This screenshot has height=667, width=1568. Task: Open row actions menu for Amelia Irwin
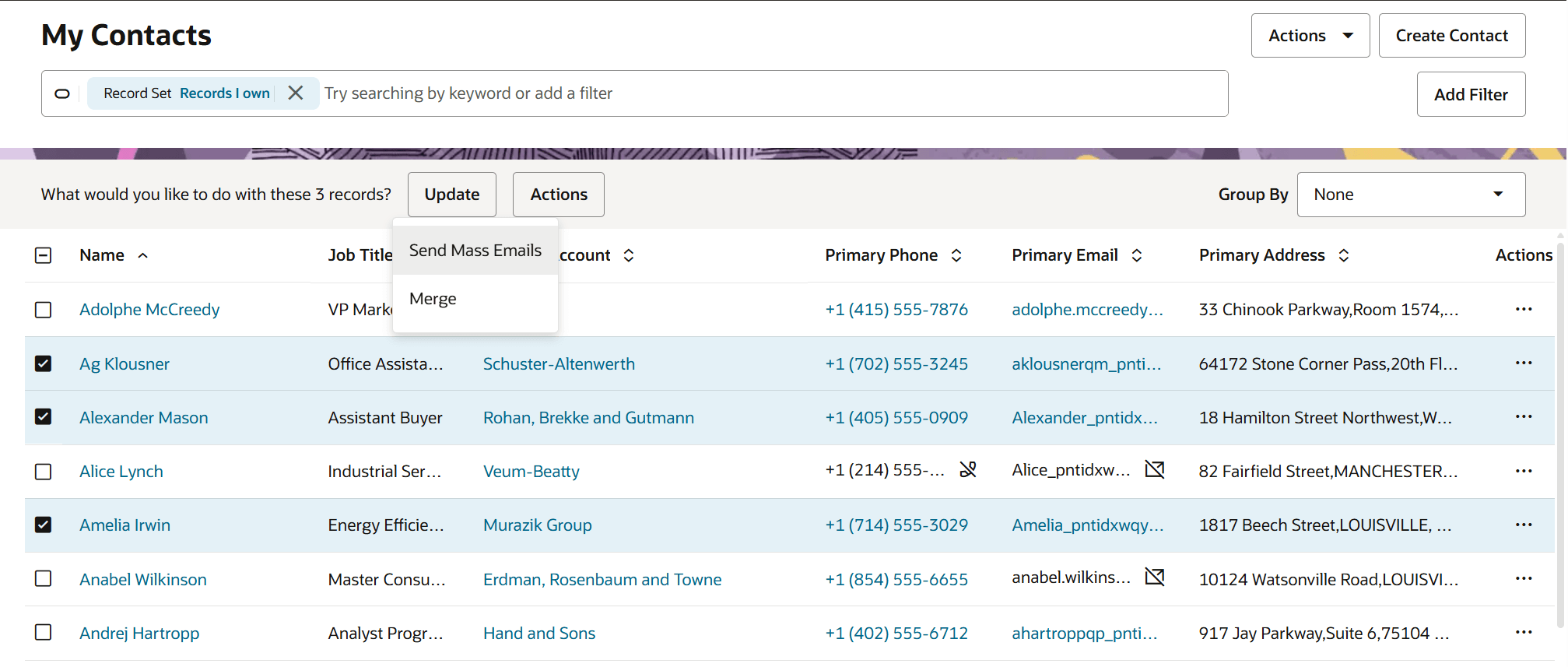pos(1524,525)
